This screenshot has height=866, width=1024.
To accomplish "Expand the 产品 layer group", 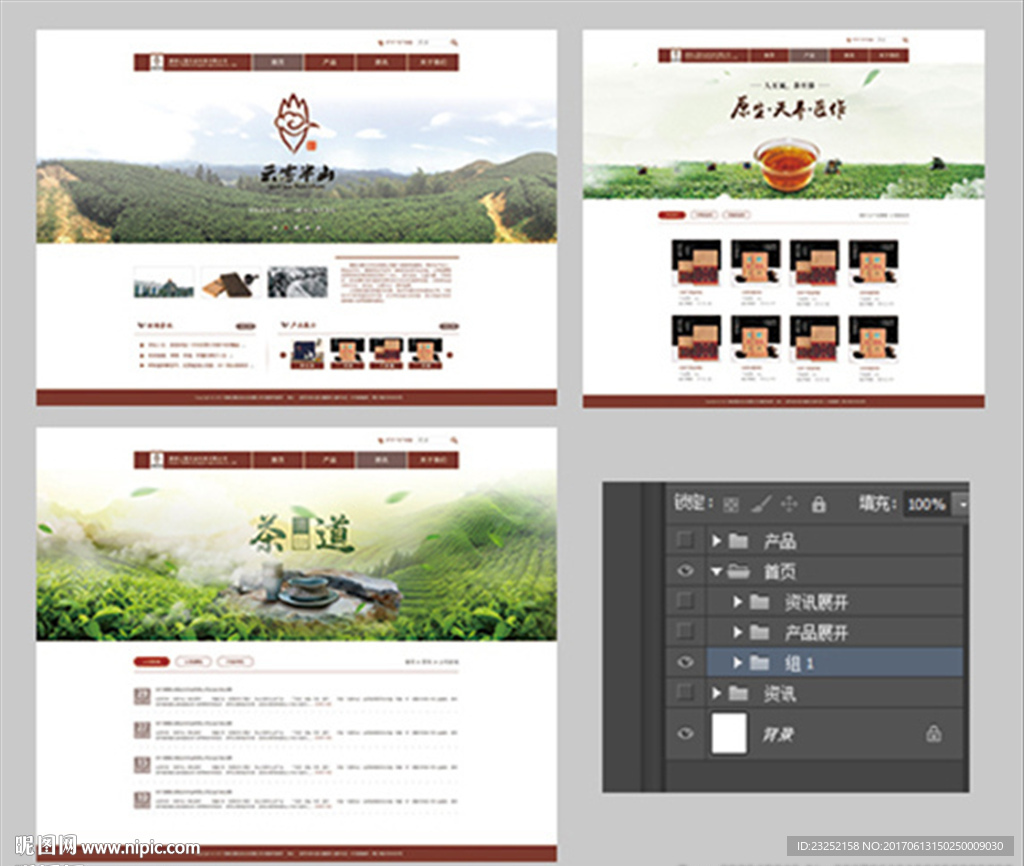I will pos(716,541).
